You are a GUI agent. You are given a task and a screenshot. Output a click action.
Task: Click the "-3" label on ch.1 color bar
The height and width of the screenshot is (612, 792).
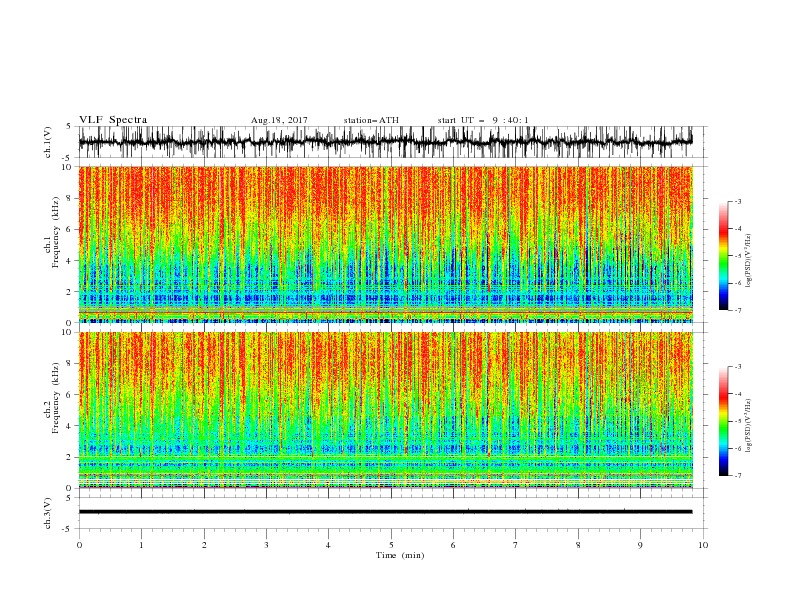pyautogui.click(x=738, y=201)
